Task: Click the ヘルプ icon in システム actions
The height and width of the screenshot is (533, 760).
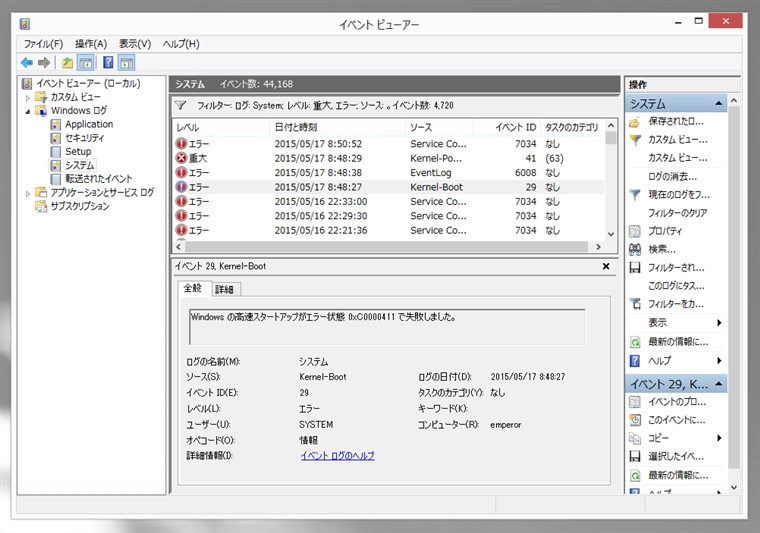Action: tap(634, 361)
